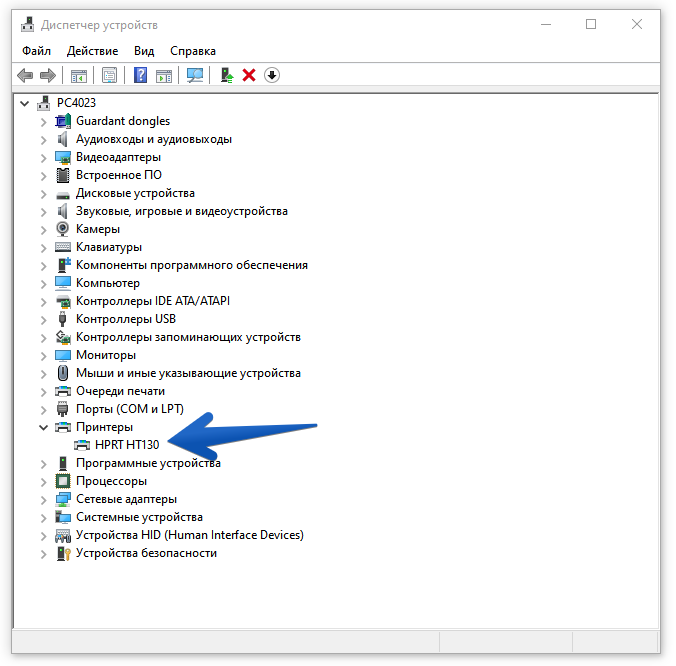Viewport: 676px width, 666px height.
Task: Click the disable device down-arrow icon
Action: click(x=271, y=75)
